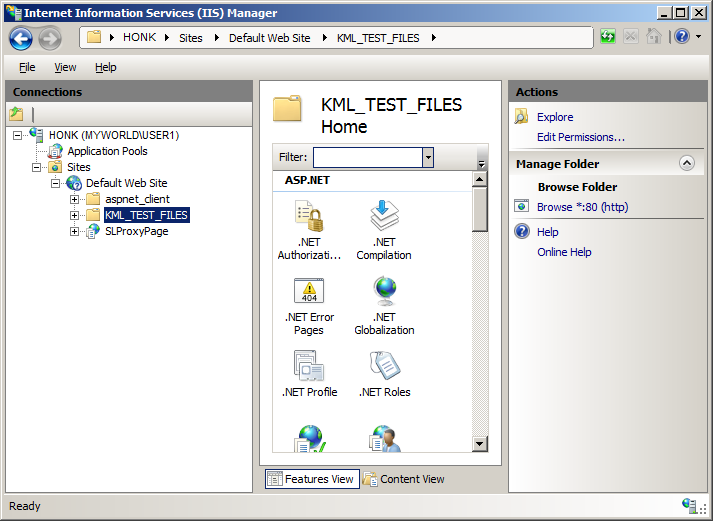Viewport: 713px width, 521px height.
Task: Select Application Pools in tree
Action: point(107,151)
